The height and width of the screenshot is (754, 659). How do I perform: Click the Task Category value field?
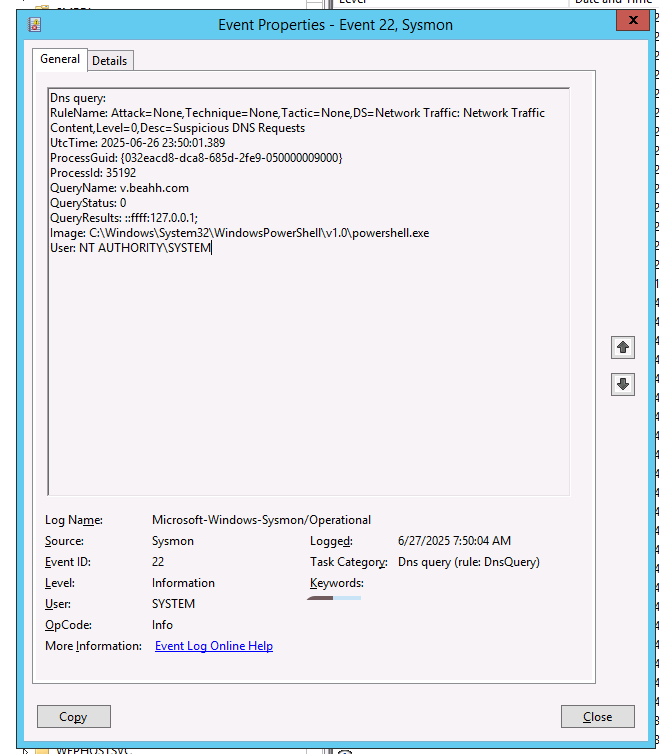[468, 562]
